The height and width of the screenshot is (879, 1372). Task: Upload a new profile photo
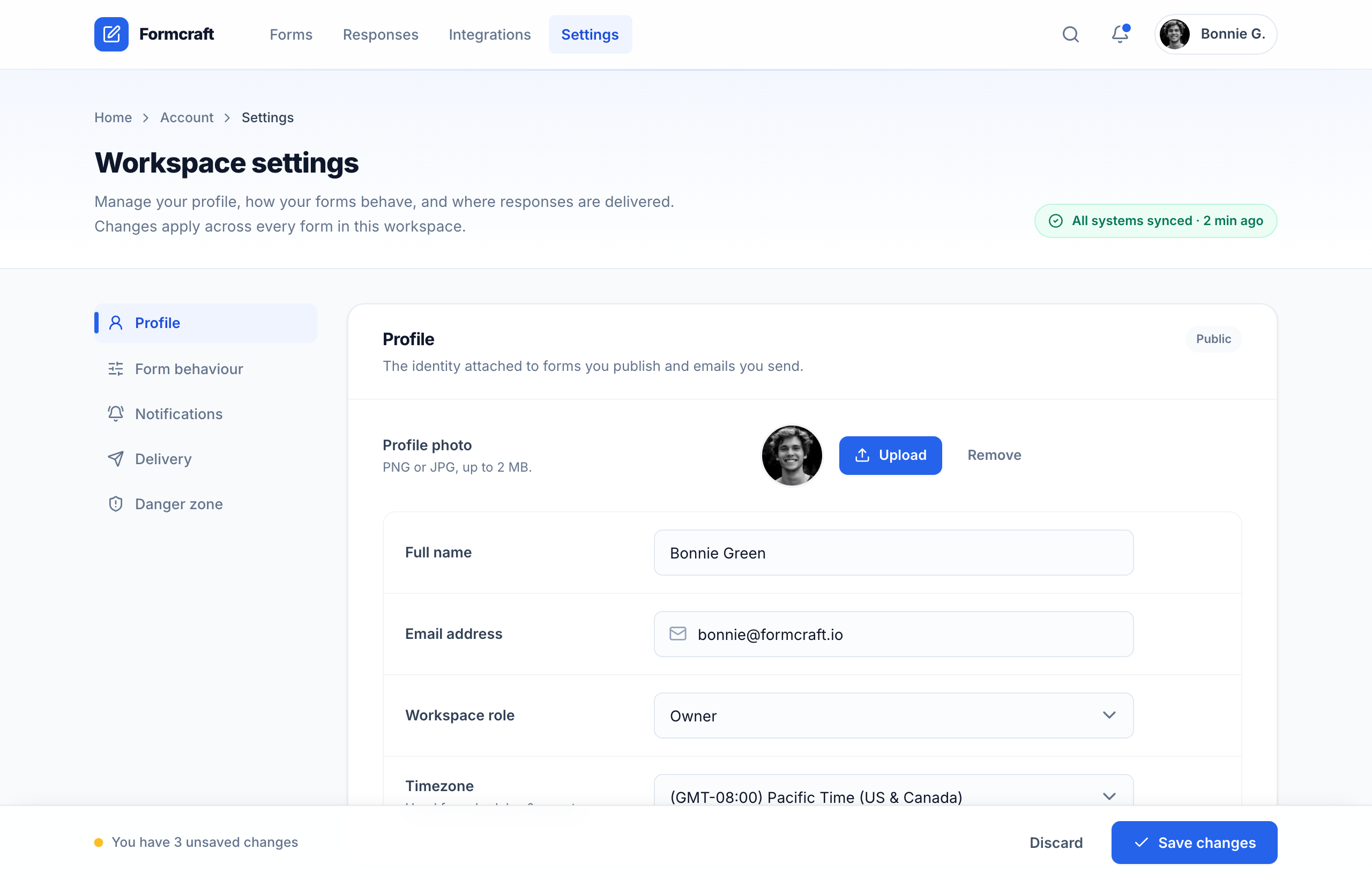pyautogui.click(x=890, y=456)
